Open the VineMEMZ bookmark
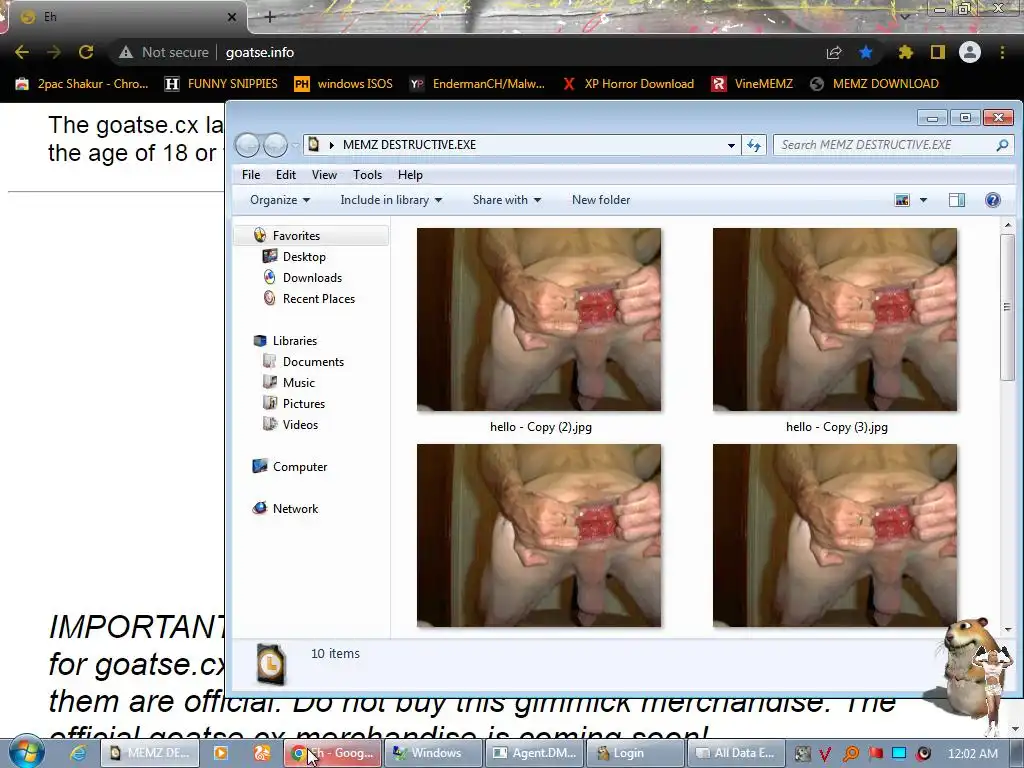Viewport: 1024px width, 768px height. pos(752,84)
